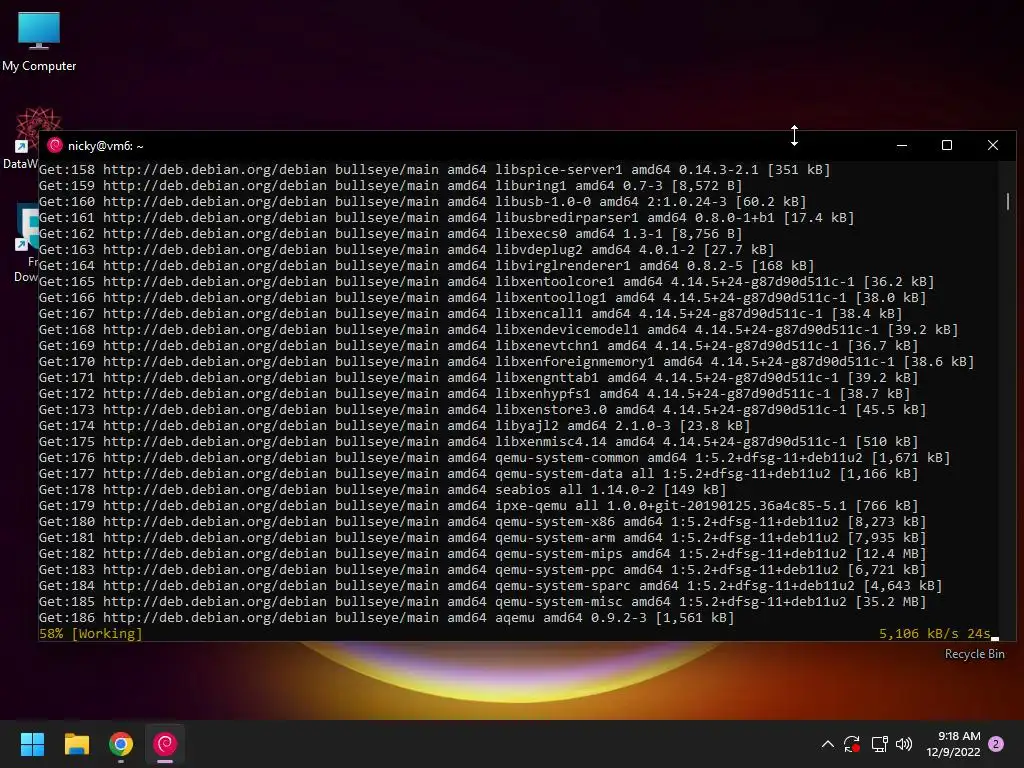Click the Get:161 libusbredirparser1 line

click(x=447, y=217)
